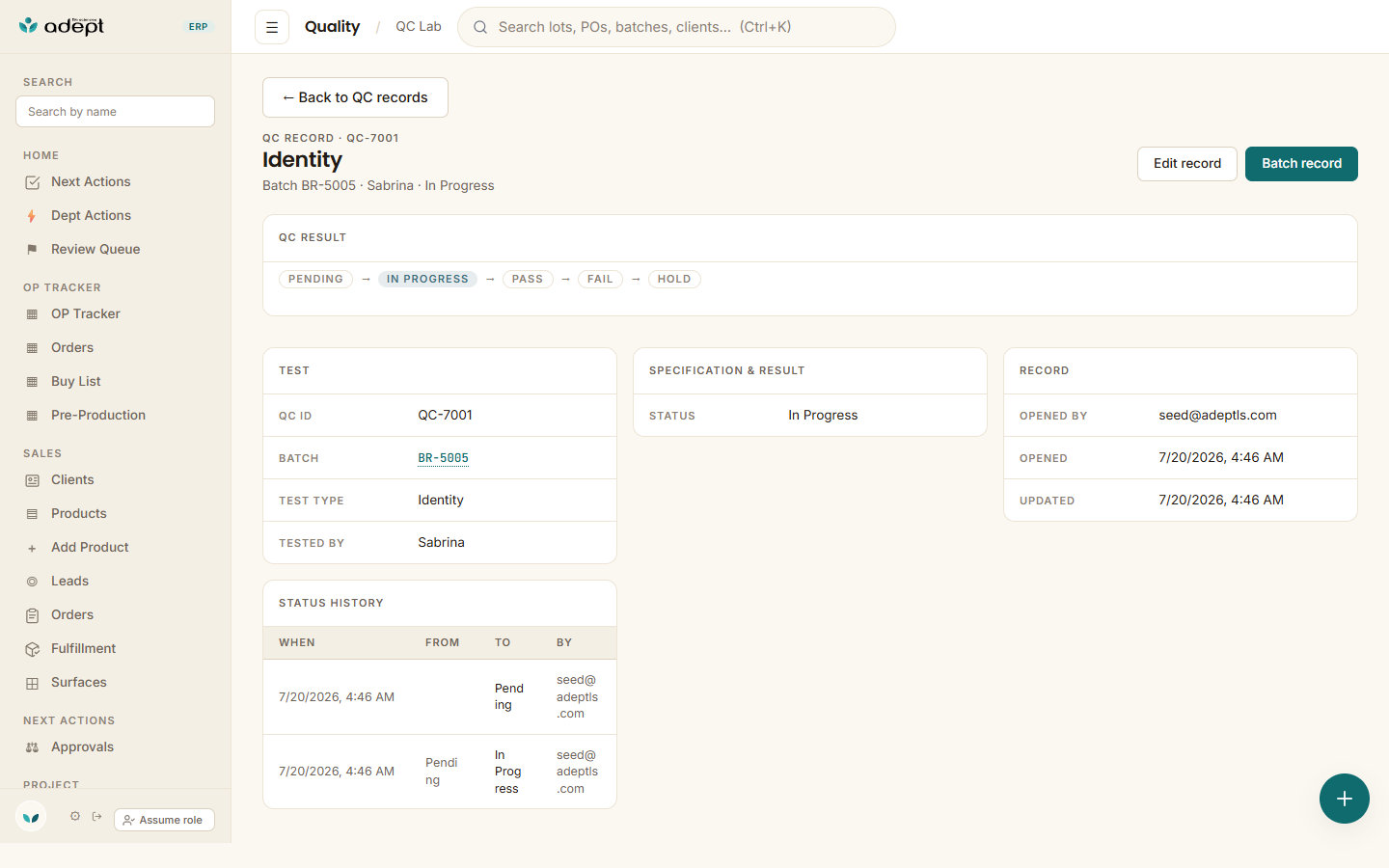Click the ERP badge next to the logo
This screenshot has width=1389, height=868.
click(198, 27)
